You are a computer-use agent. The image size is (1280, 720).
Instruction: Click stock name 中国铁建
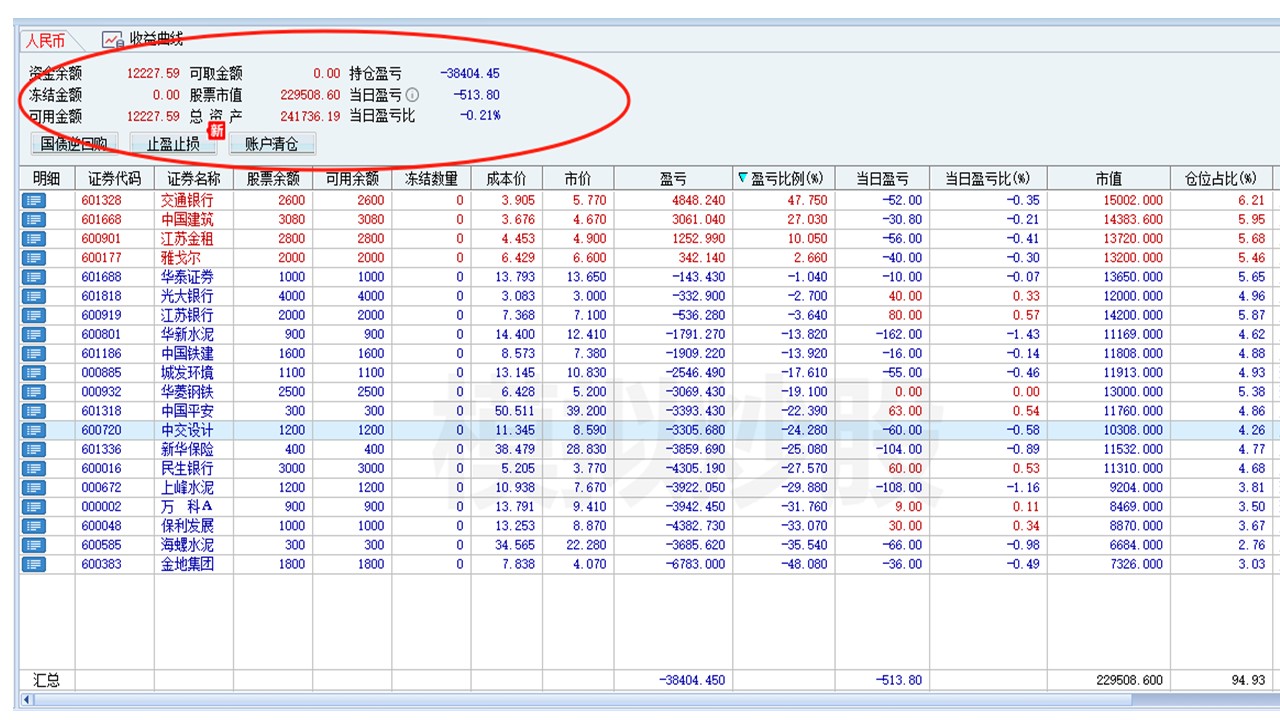(187, 353)
